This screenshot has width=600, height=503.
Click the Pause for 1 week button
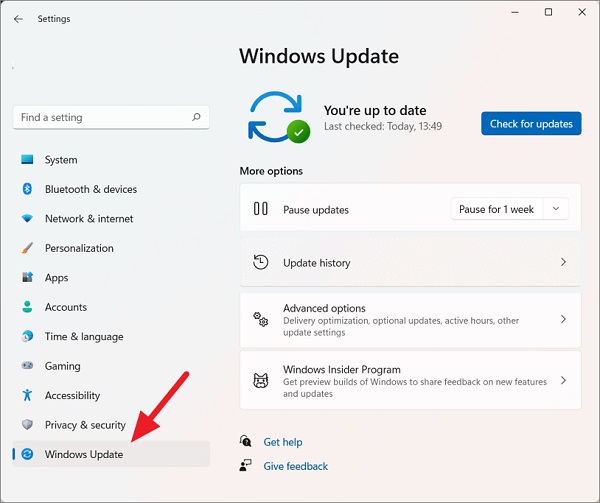point(496,209)
